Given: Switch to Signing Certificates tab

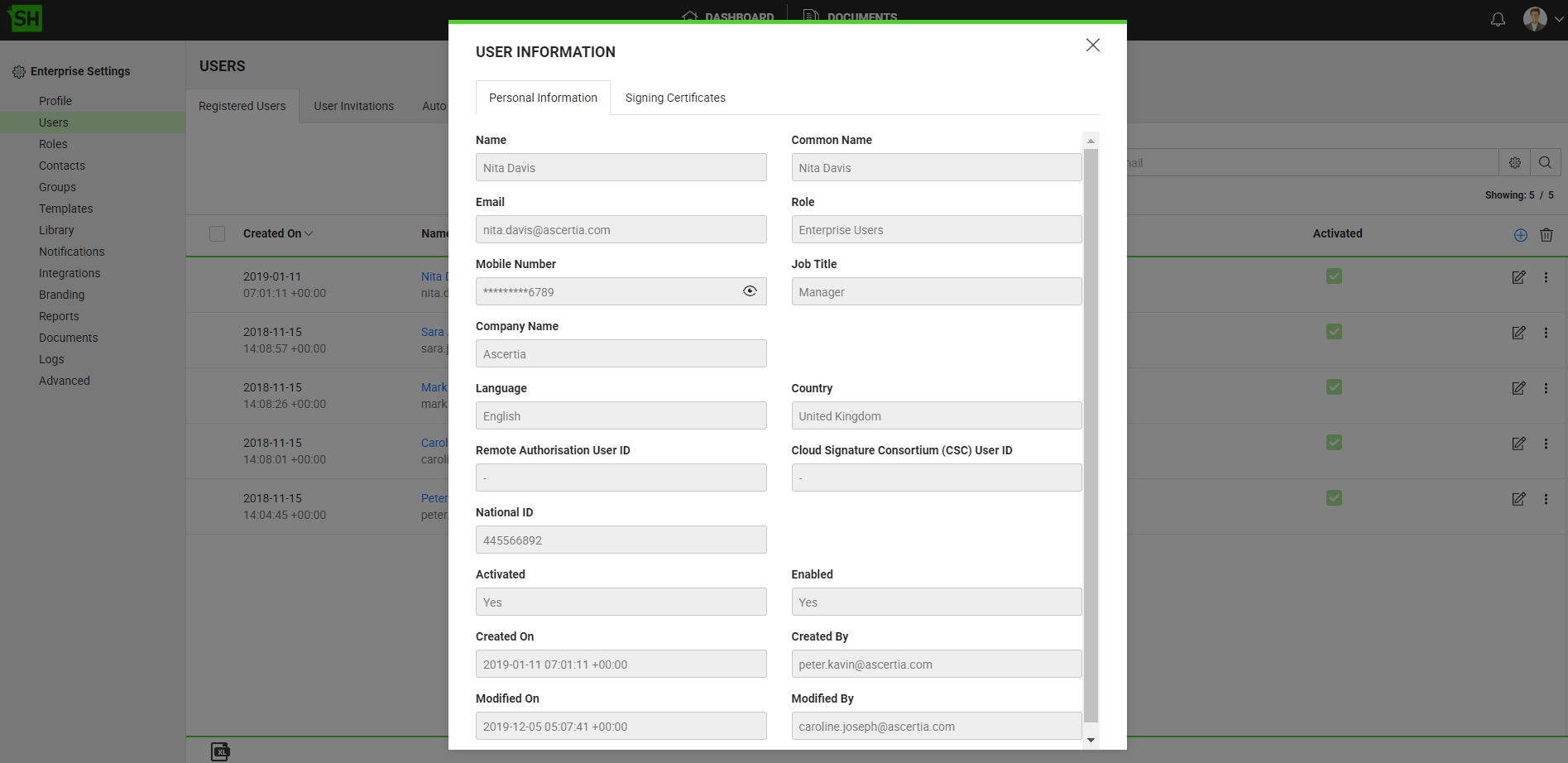Looking at the screenshot, I should pos(675,98).
